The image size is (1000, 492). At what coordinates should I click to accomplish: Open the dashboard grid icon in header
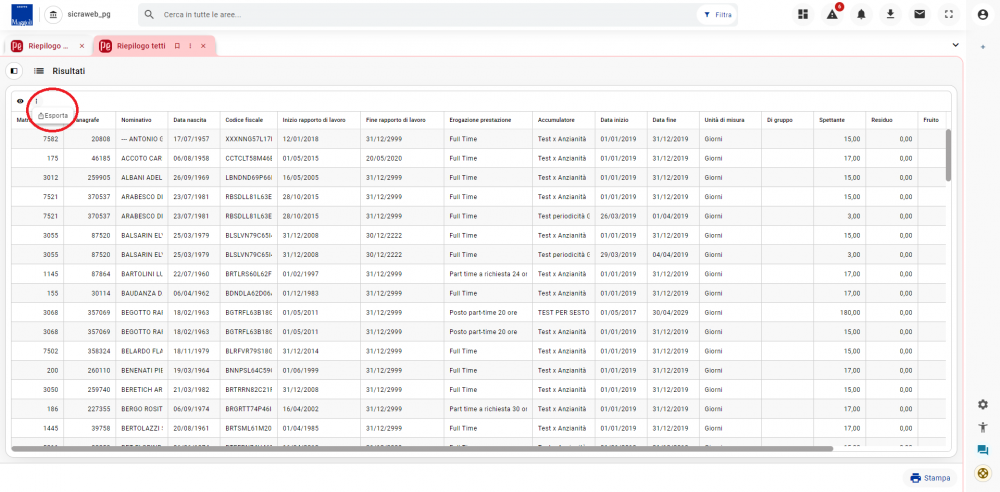803,14
